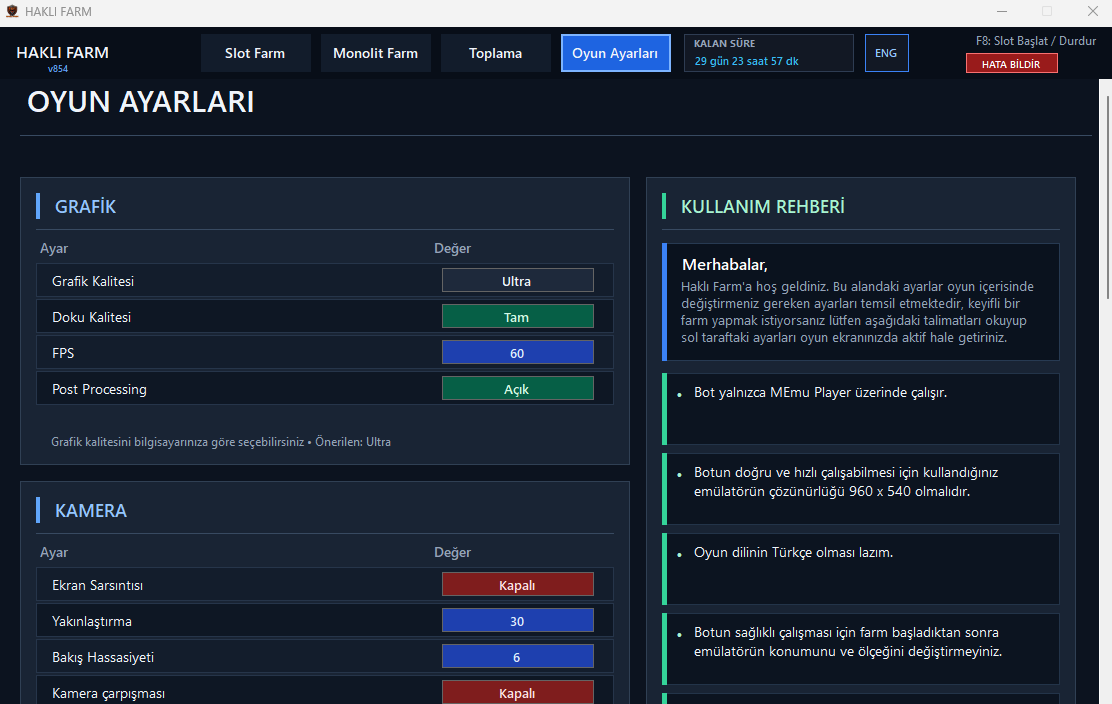This screenshot has width=1112, height=704.
Task: Select the Oyun Ayarları tab
Action: 616,53
